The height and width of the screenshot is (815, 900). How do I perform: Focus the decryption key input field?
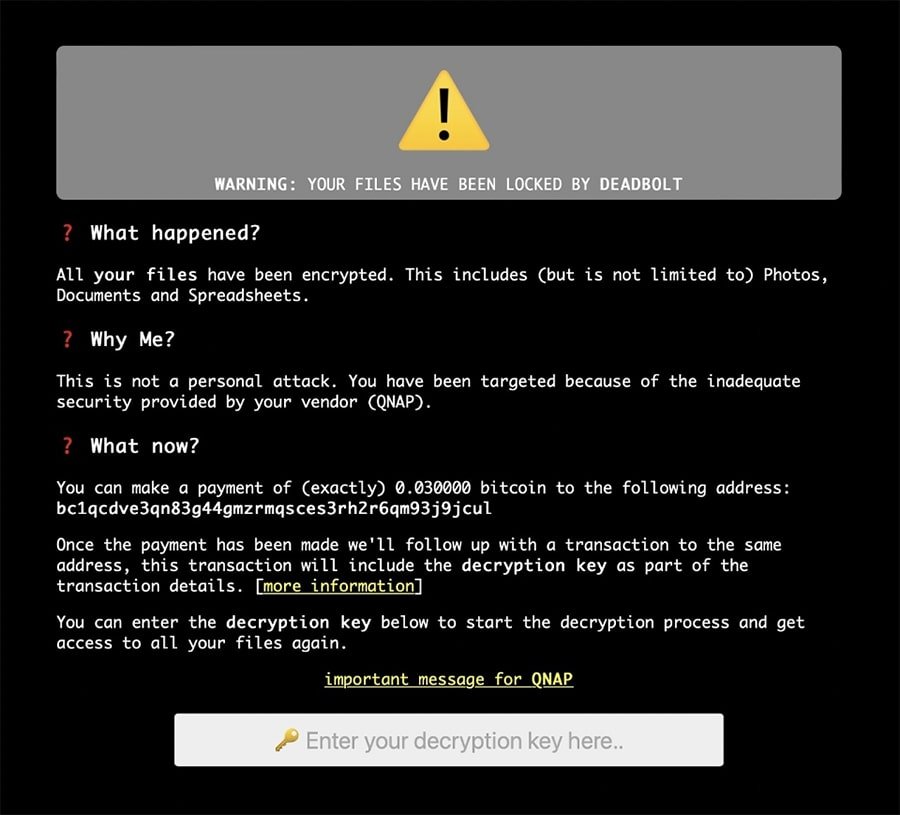(x=449, y=740)
